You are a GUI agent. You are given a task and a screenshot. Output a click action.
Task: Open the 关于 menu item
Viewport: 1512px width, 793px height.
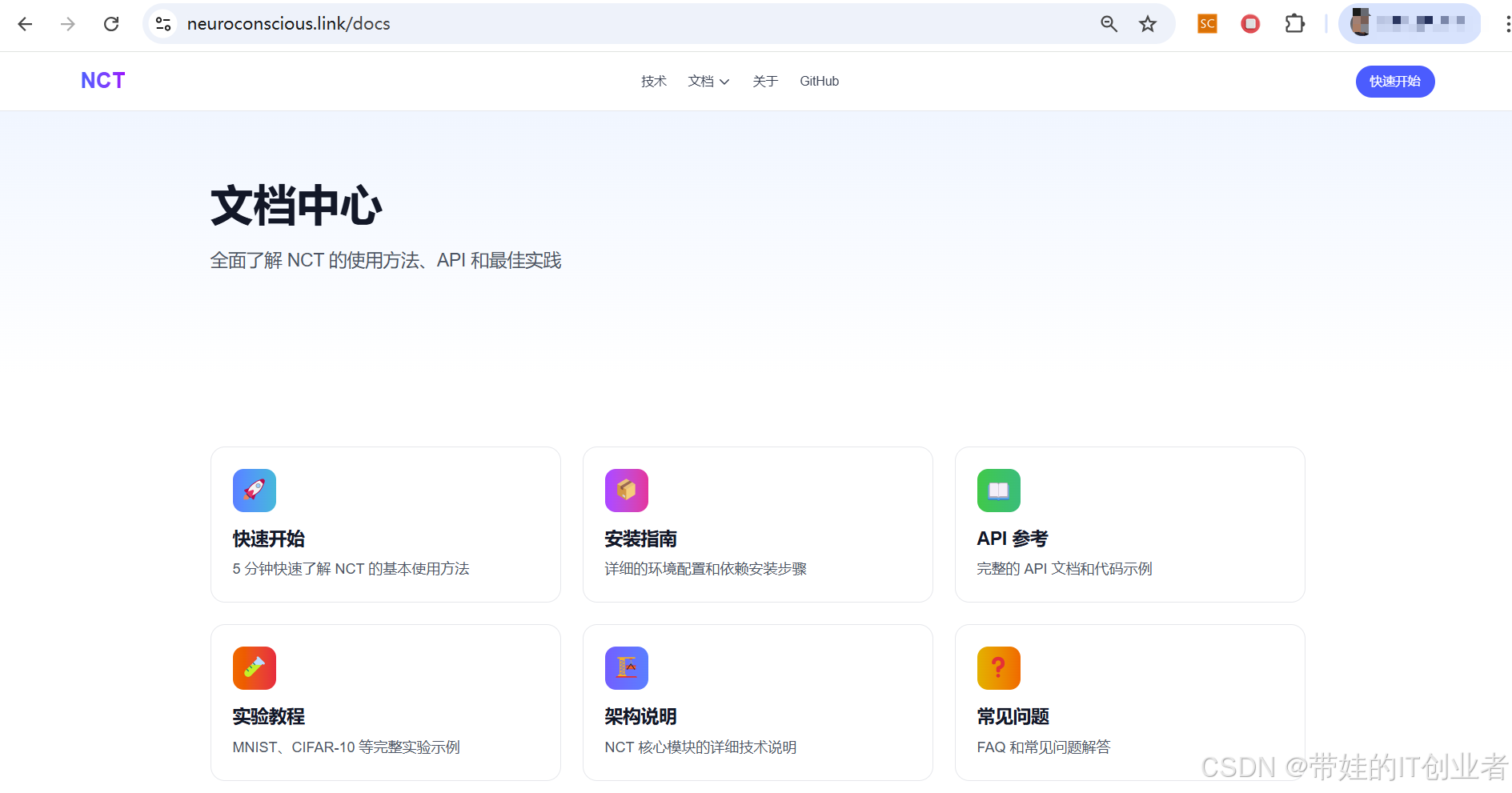(765, 81)
